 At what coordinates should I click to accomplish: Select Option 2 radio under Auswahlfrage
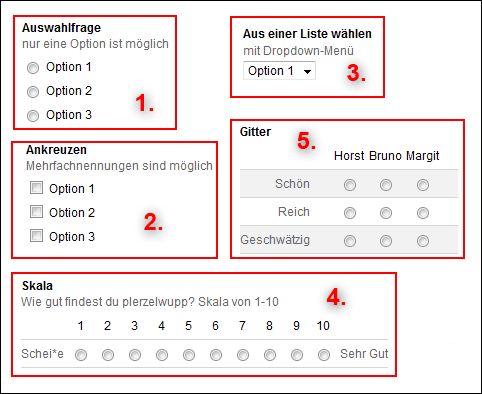(33, 92)
